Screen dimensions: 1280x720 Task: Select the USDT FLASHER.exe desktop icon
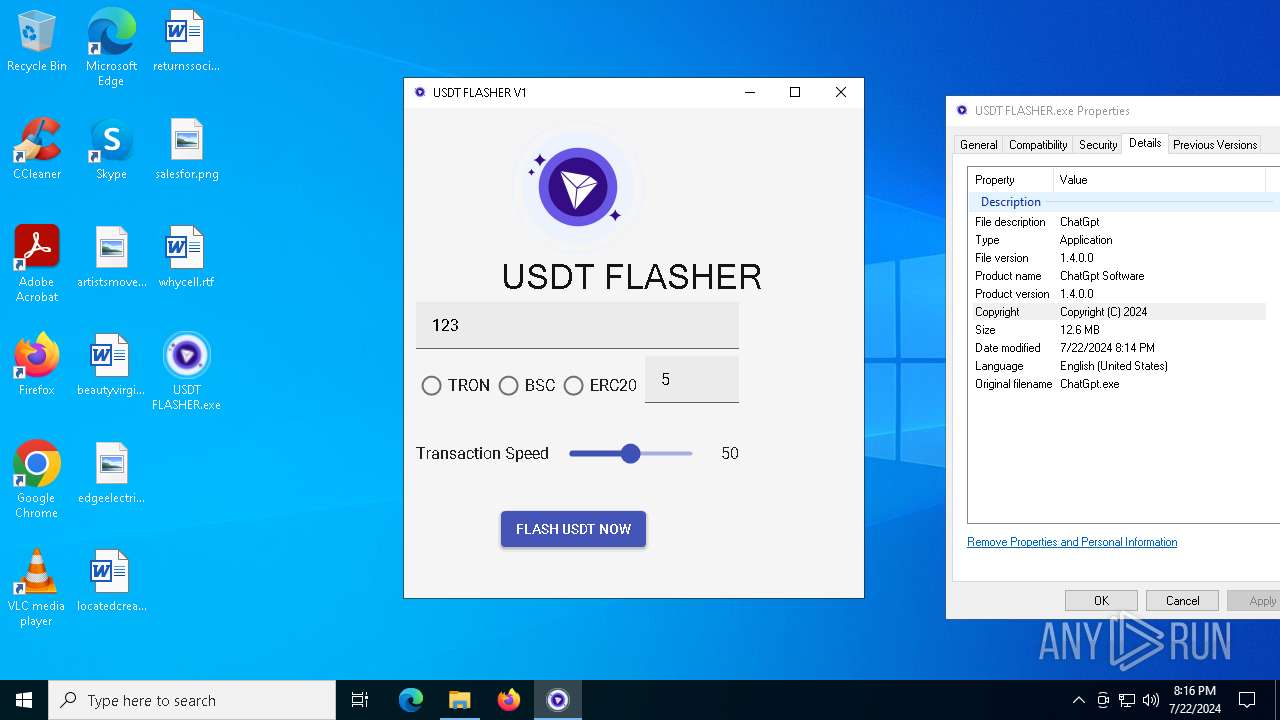(x=186, y=373)
